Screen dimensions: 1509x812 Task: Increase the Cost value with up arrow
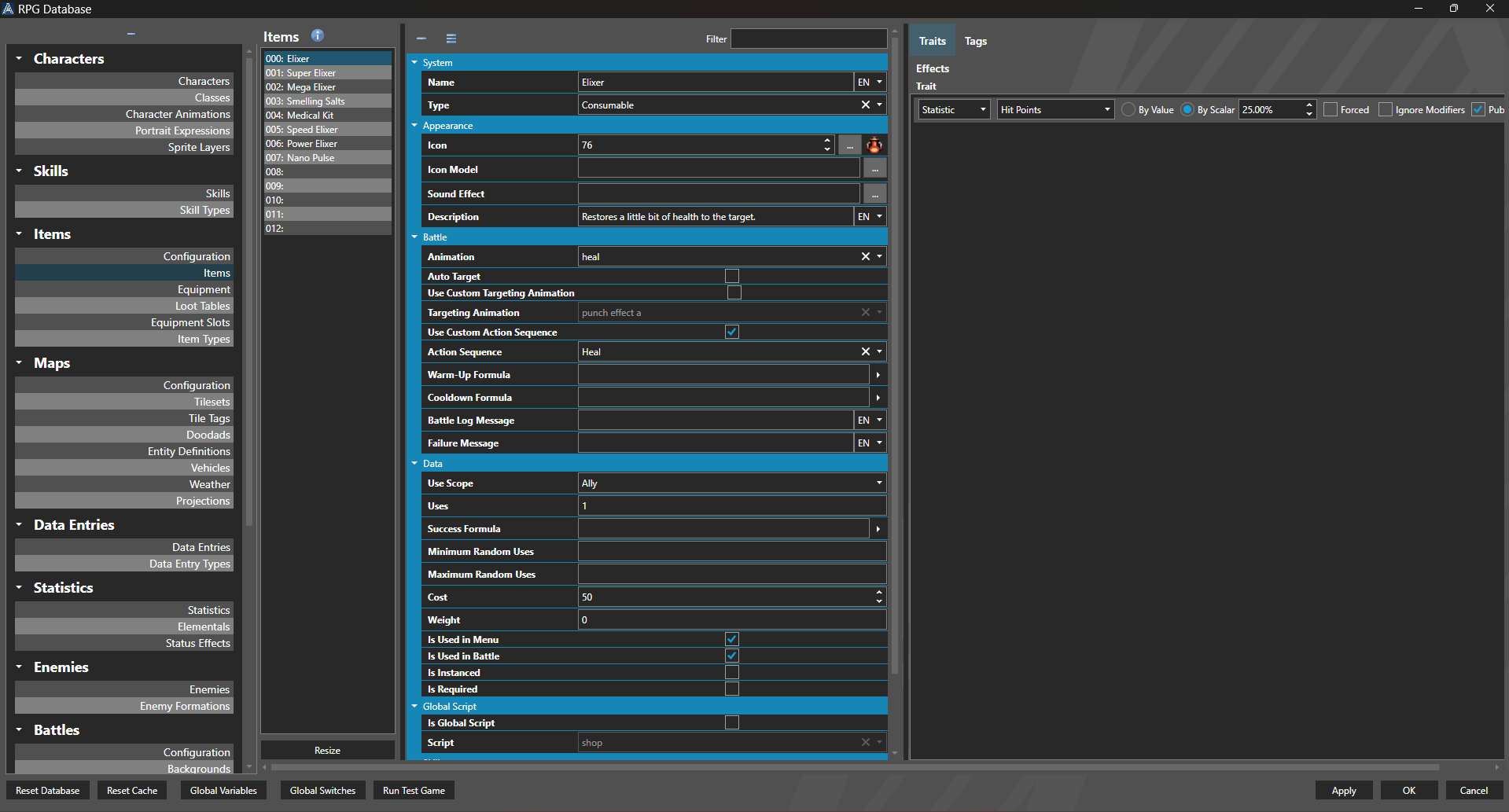coord(878,593)
